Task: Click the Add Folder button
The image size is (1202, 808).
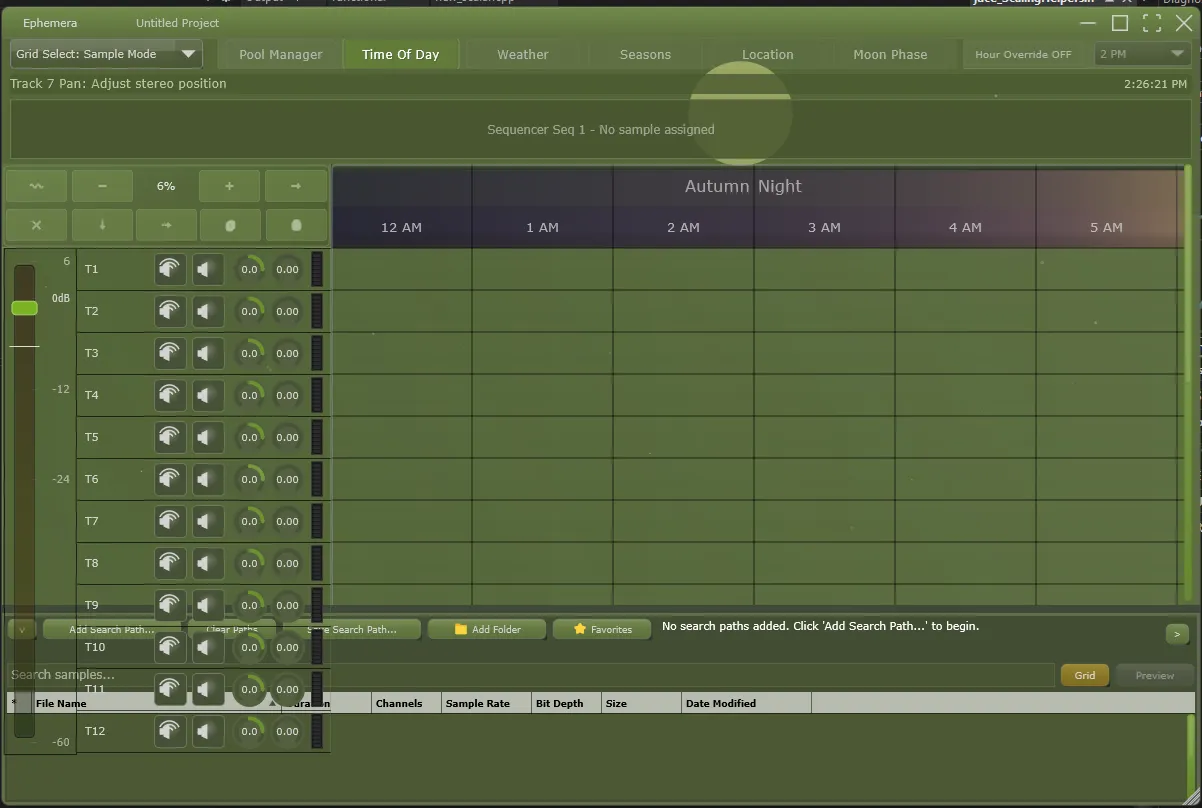Action: tap(487, 629)
